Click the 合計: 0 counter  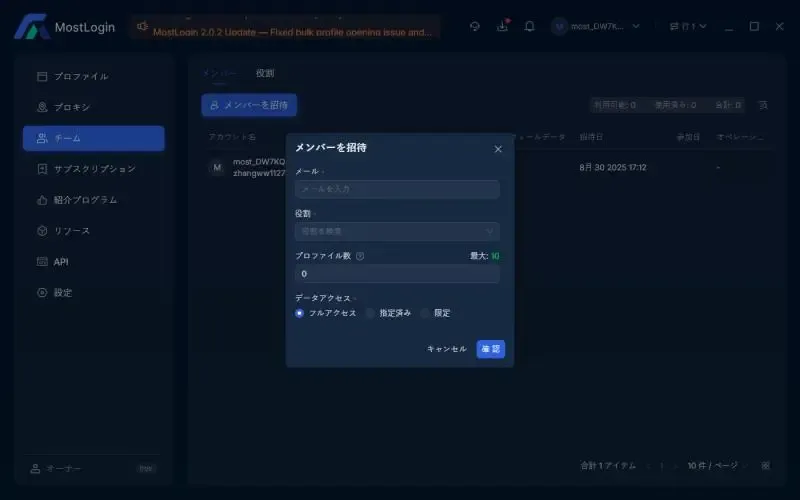tap(728, 105)
